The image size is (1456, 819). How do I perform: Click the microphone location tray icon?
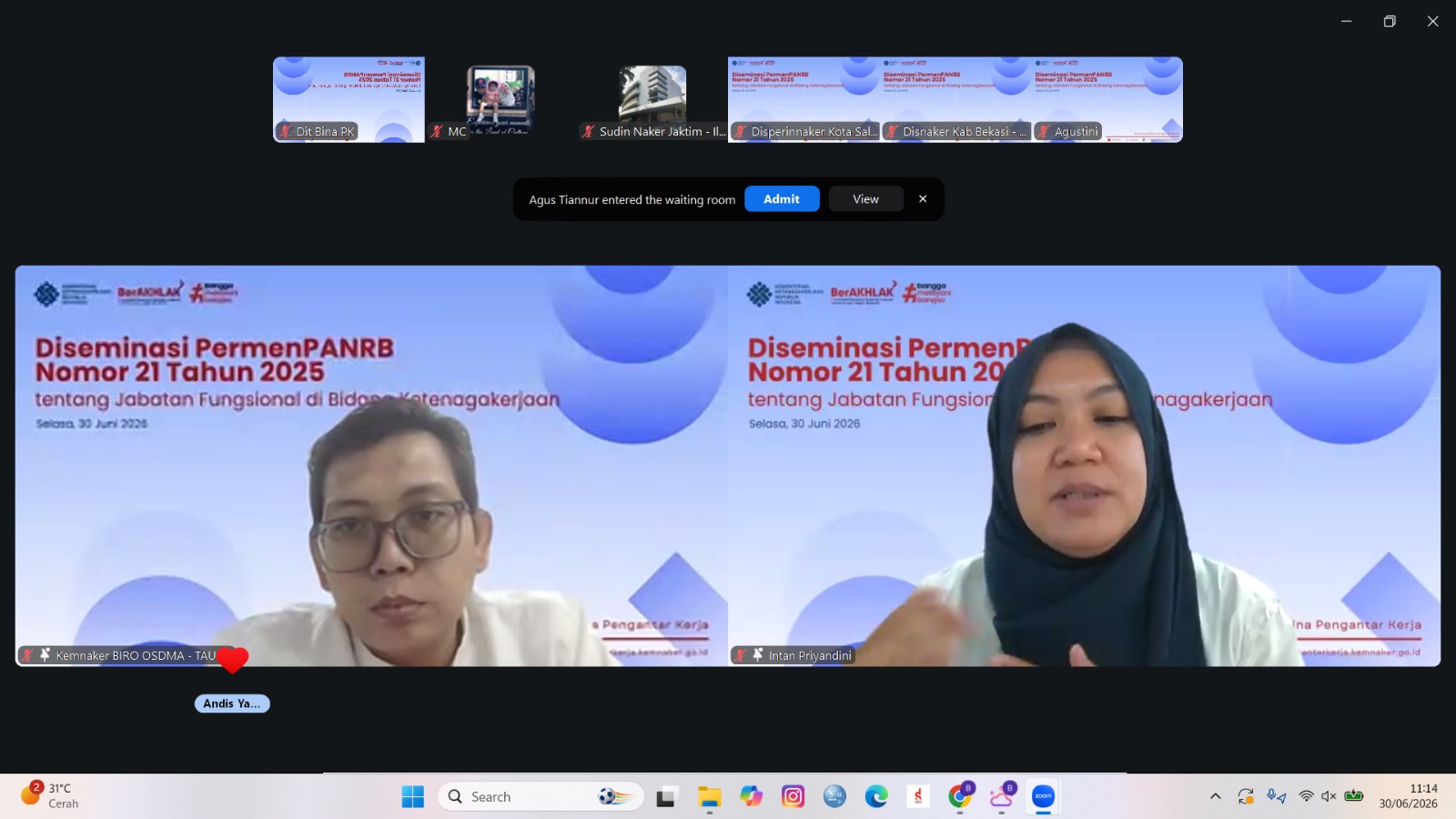coord(1276,796)
